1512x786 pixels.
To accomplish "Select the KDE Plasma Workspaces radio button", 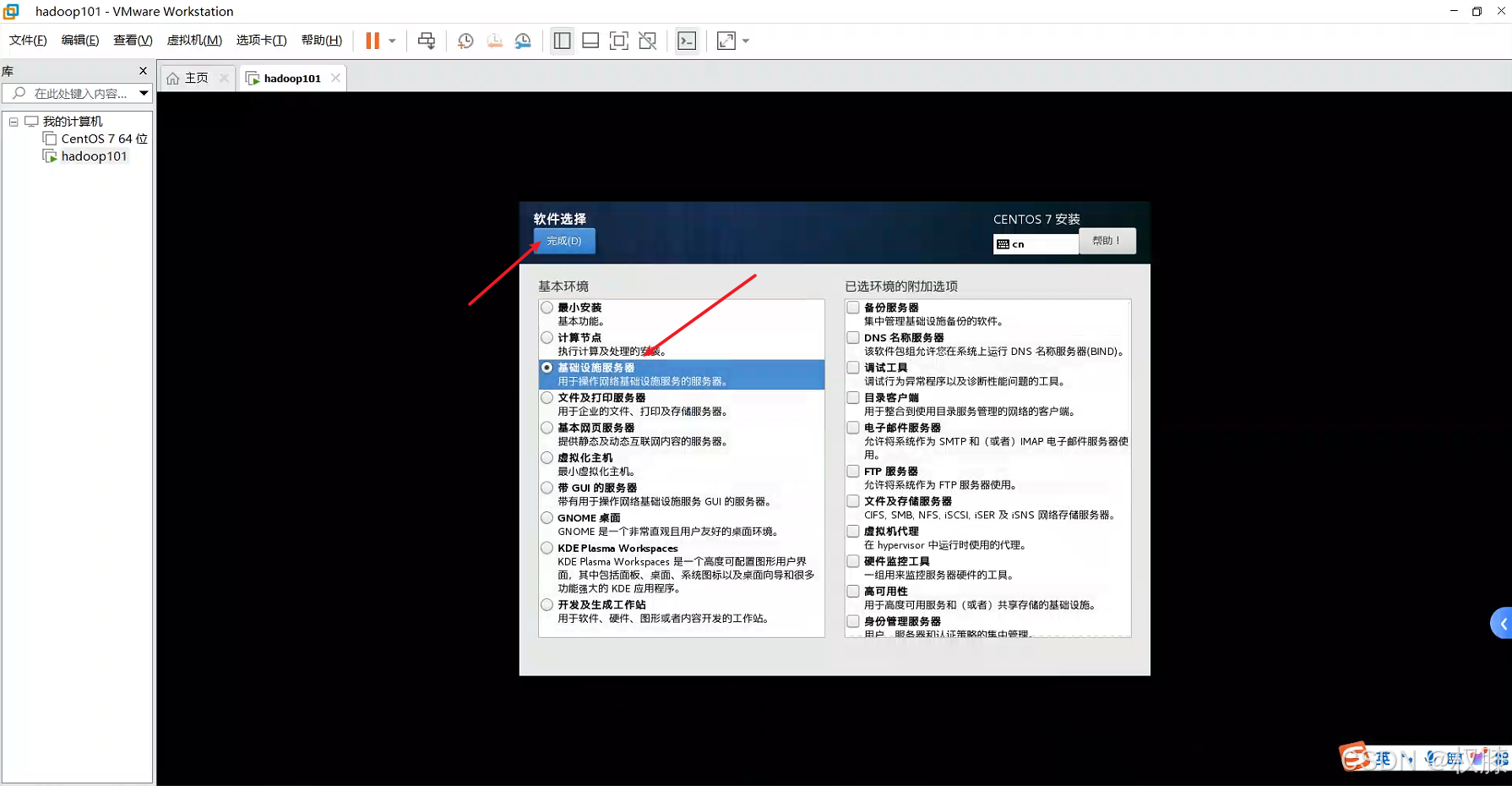I will coord(547,549).
